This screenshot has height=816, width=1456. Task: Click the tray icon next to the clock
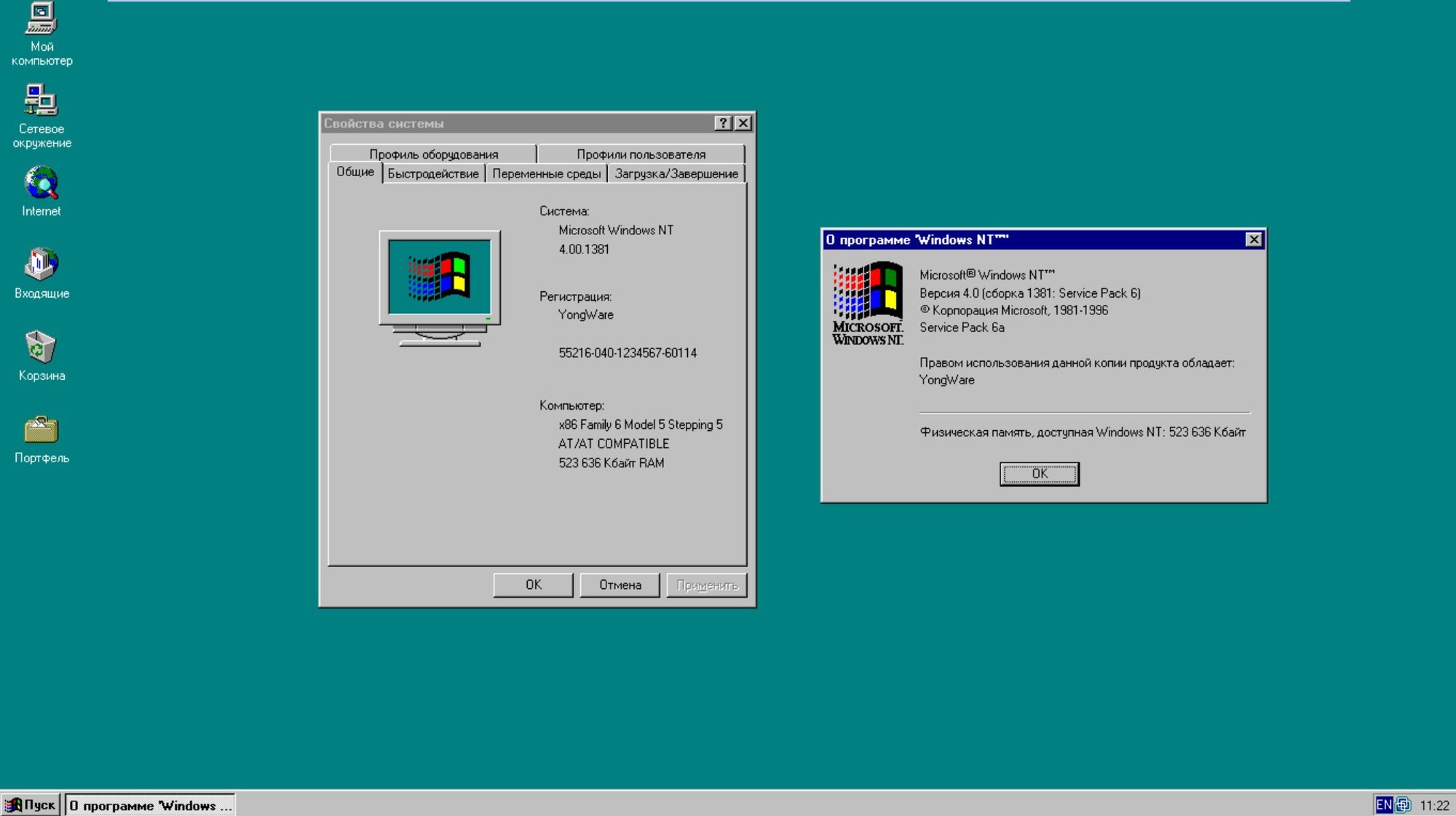[1403, 804]
